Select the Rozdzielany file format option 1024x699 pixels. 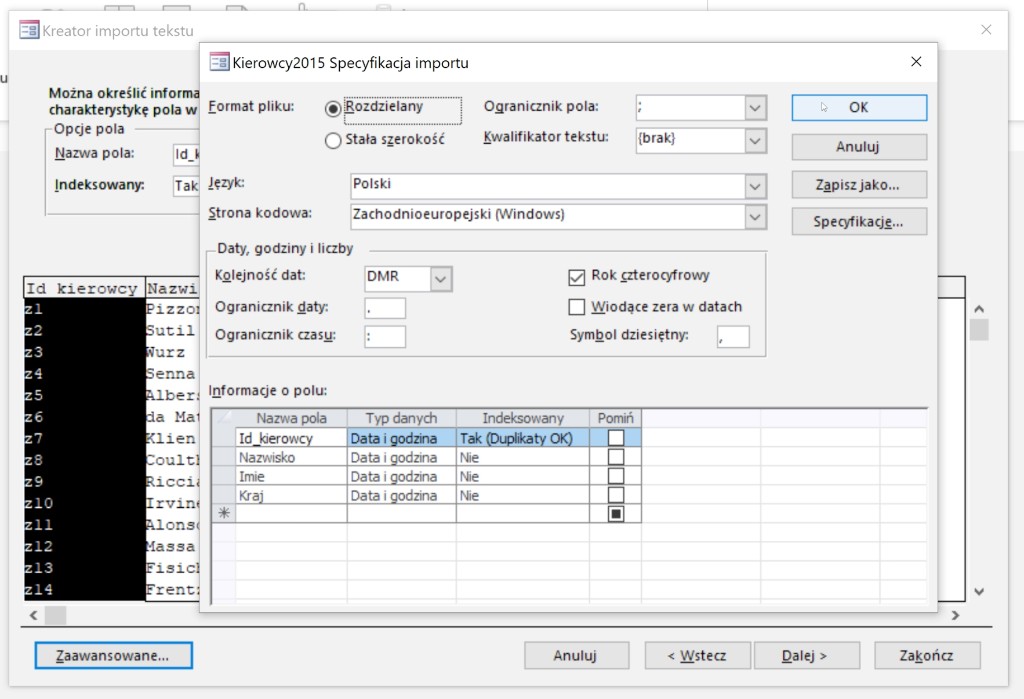click(334, 108)
